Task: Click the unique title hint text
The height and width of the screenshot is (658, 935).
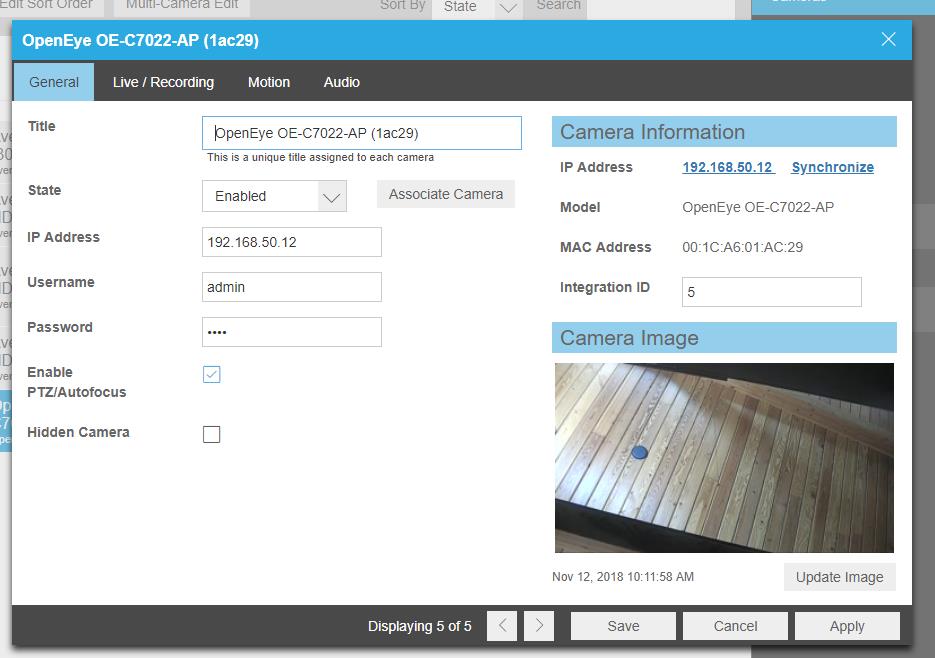Action: click(320, 157)
